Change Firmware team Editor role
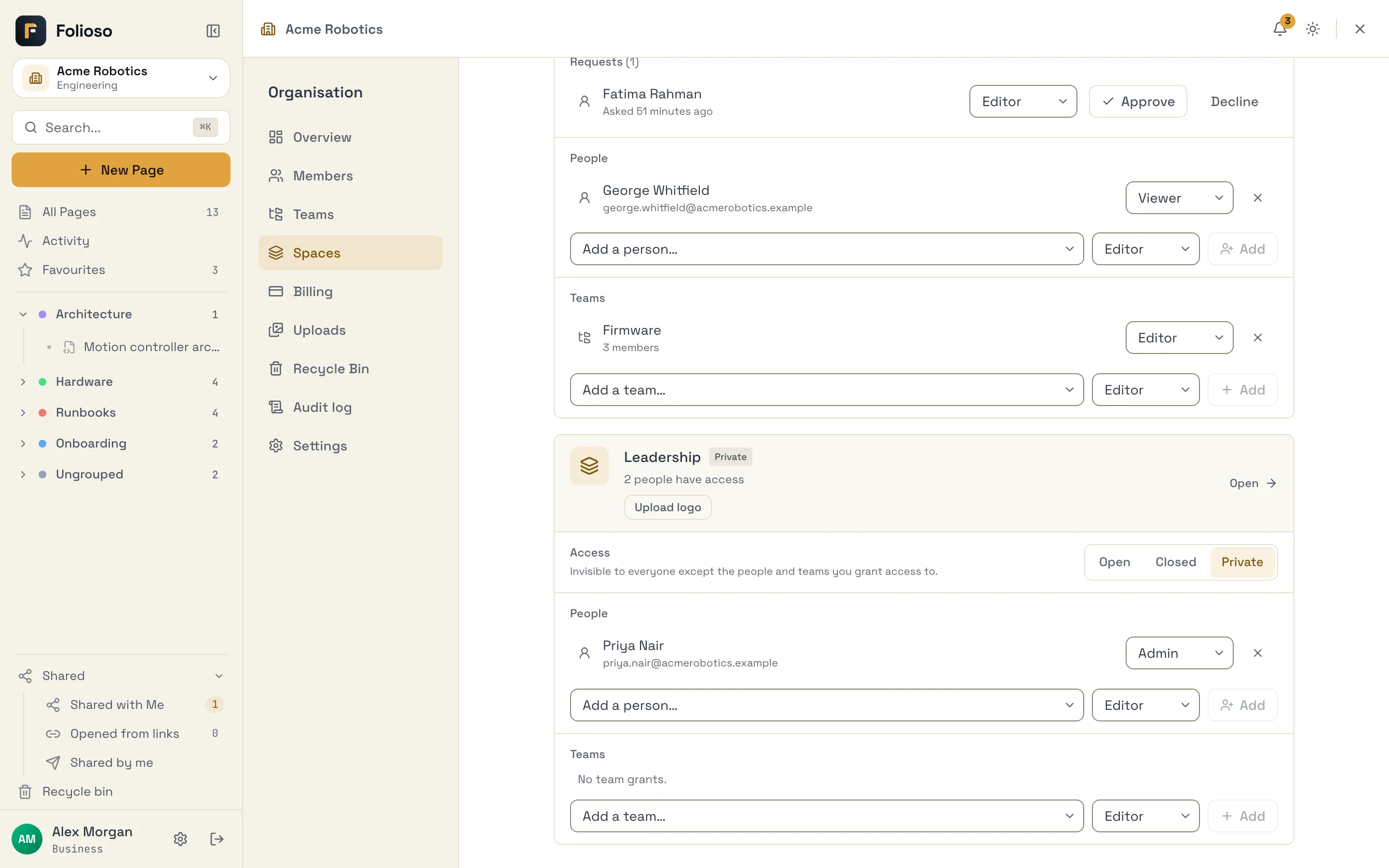This screenshot has height=868, width=1389. point(1179,338)
